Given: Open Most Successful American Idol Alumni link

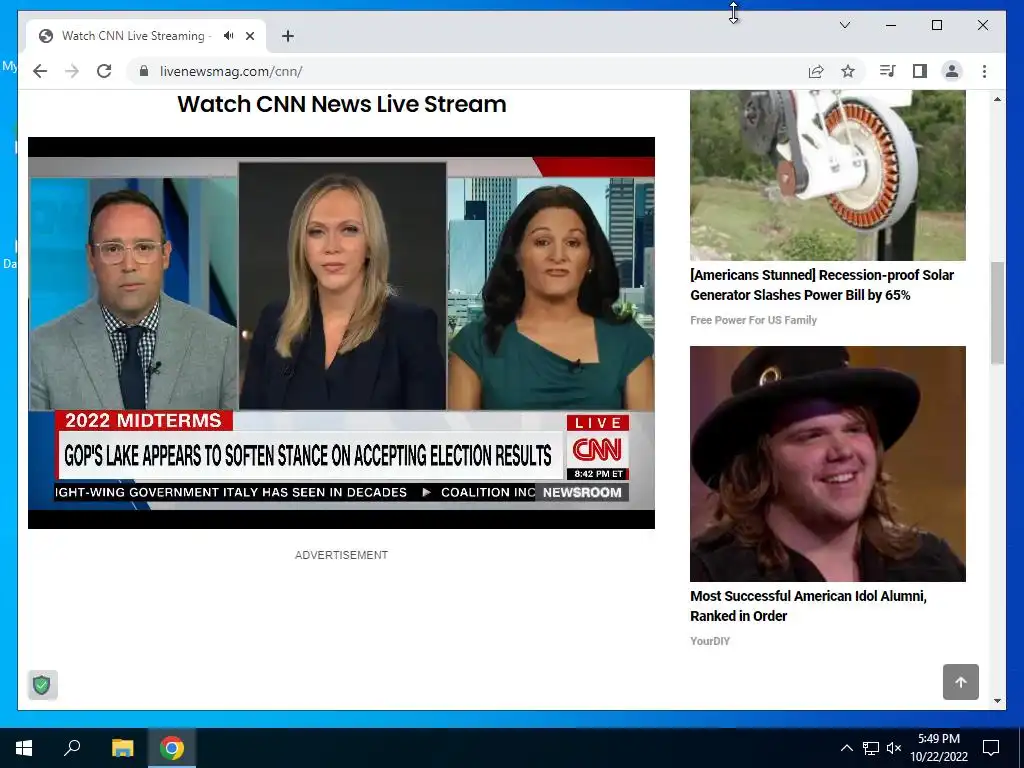Looking at the screenshot, I should click(x=808, y=605).
